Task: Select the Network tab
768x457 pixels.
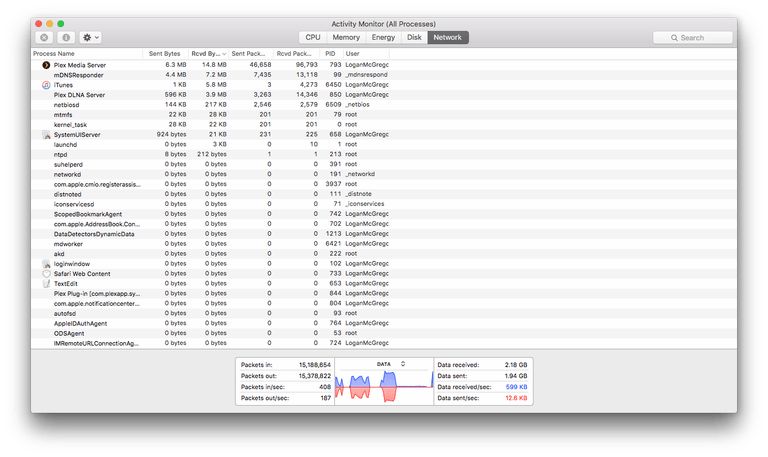Action: (448, 37)
